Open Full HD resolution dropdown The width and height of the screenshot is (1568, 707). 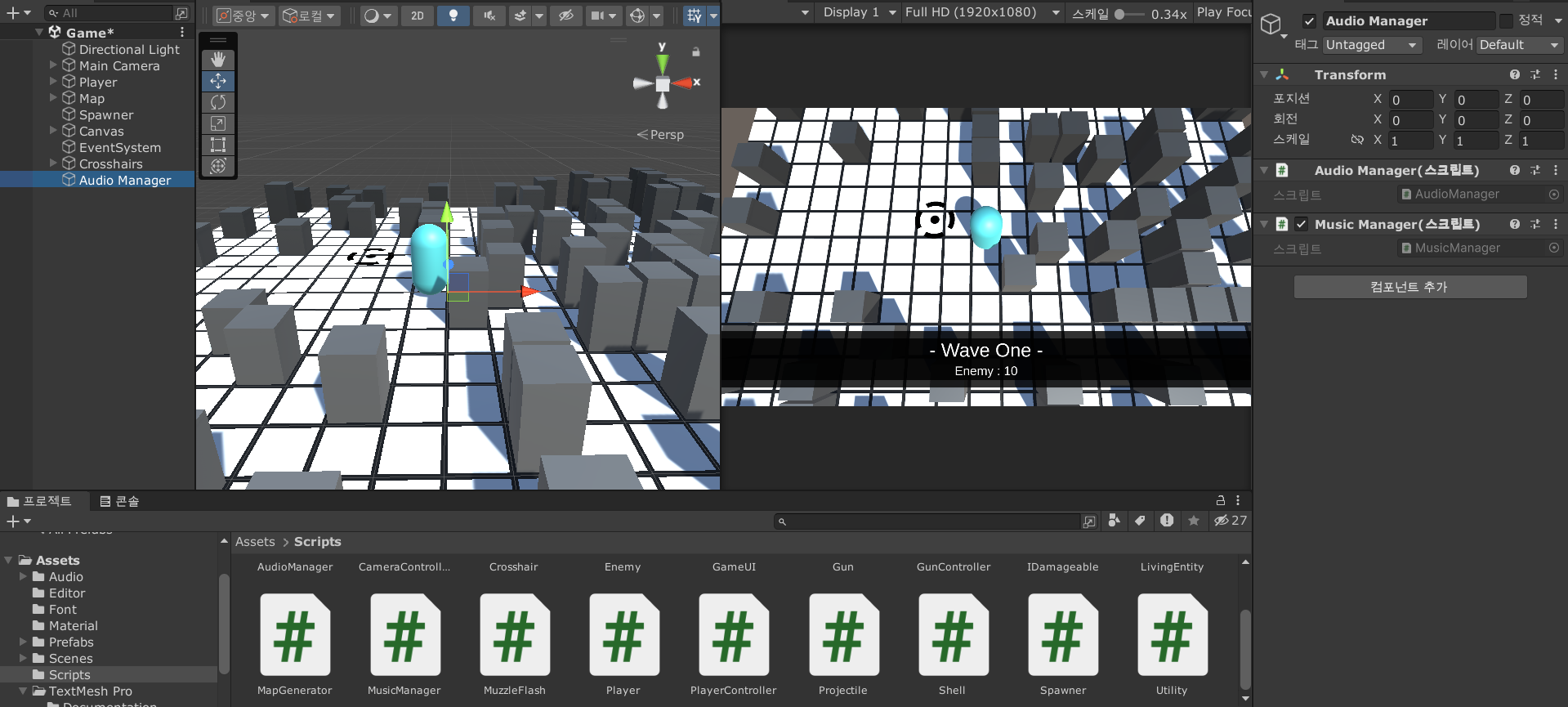point(981,12)
